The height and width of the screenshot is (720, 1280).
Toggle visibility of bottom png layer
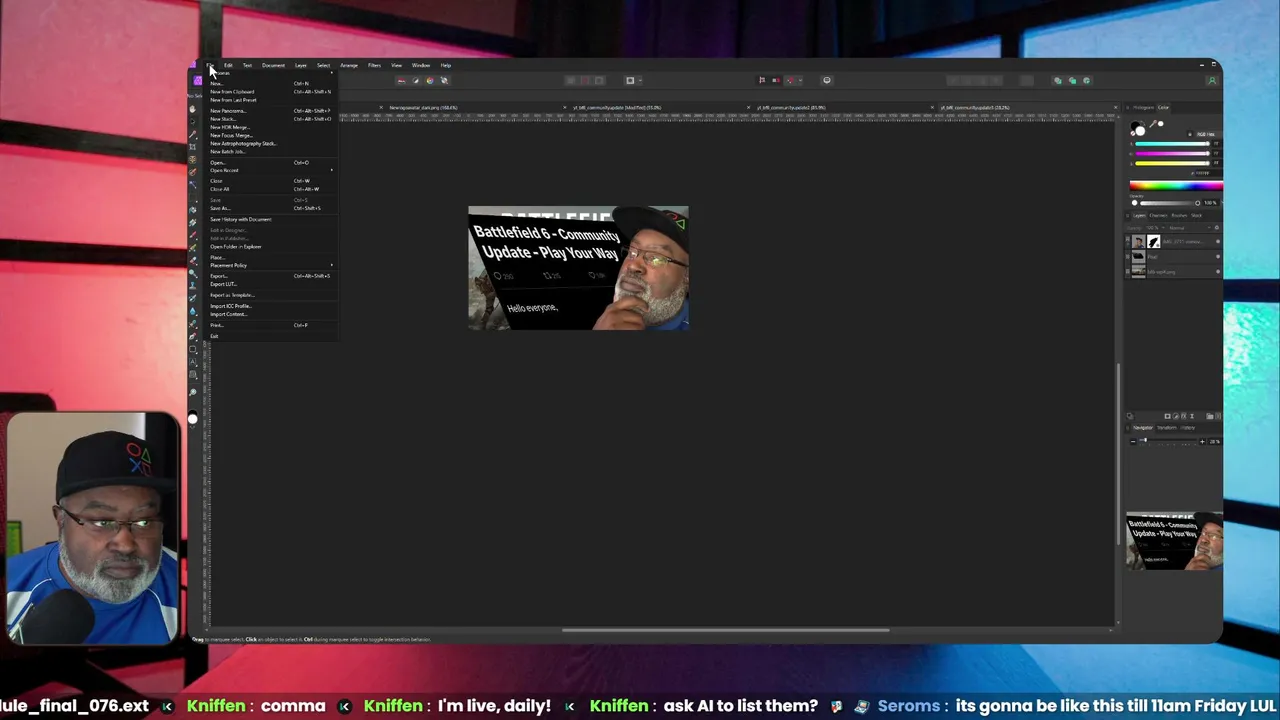tap(1218, 272)
